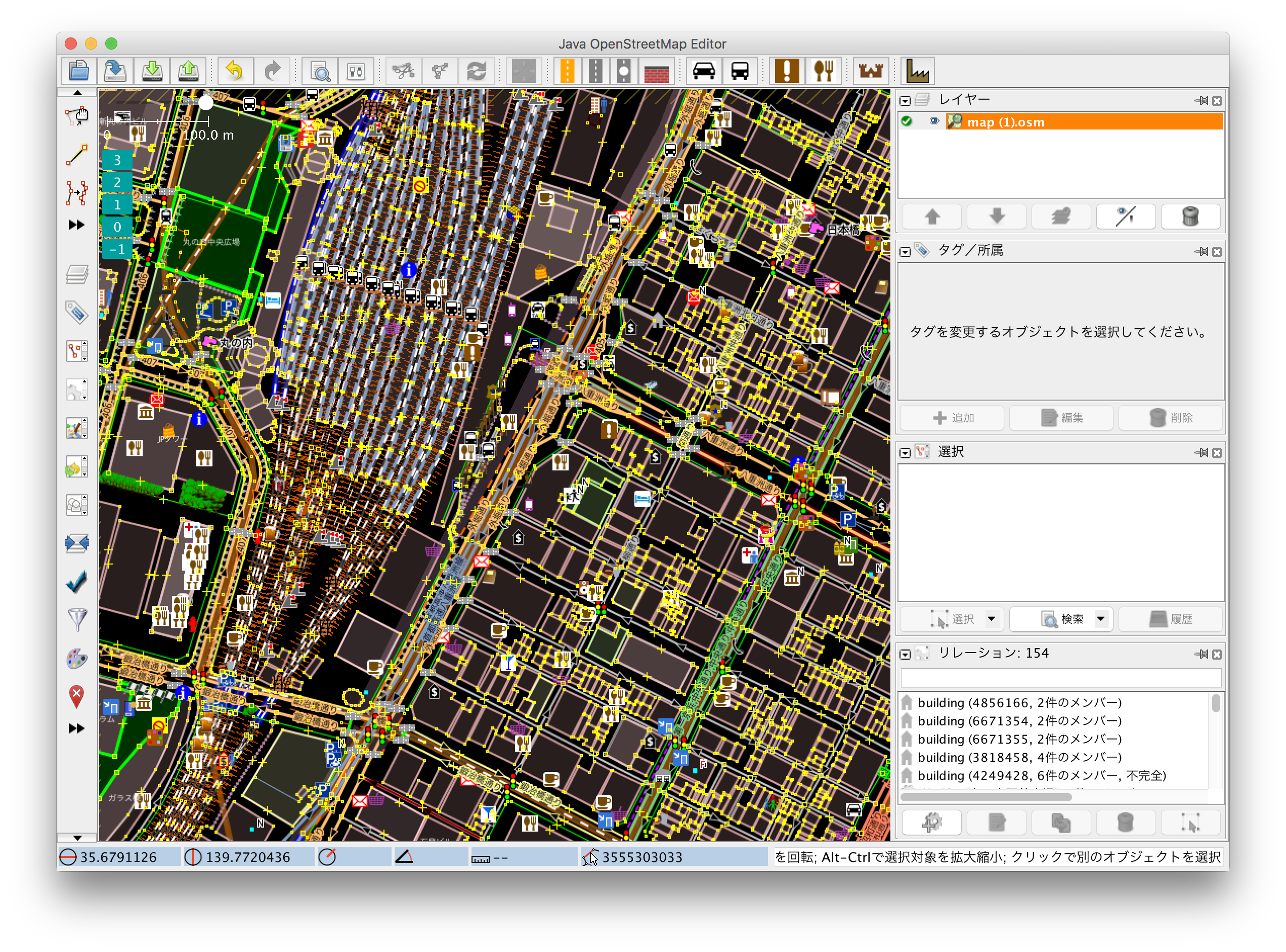The width and height of the screenshot is (1286, 952).
Task: Click the Open file toolbar icon
Action: [78, 71]
